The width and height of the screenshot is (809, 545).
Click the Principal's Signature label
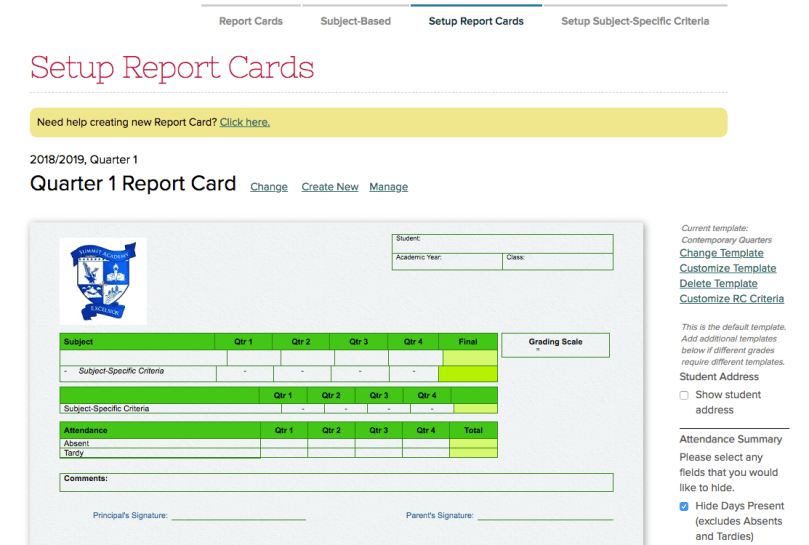tap(130, 515)
